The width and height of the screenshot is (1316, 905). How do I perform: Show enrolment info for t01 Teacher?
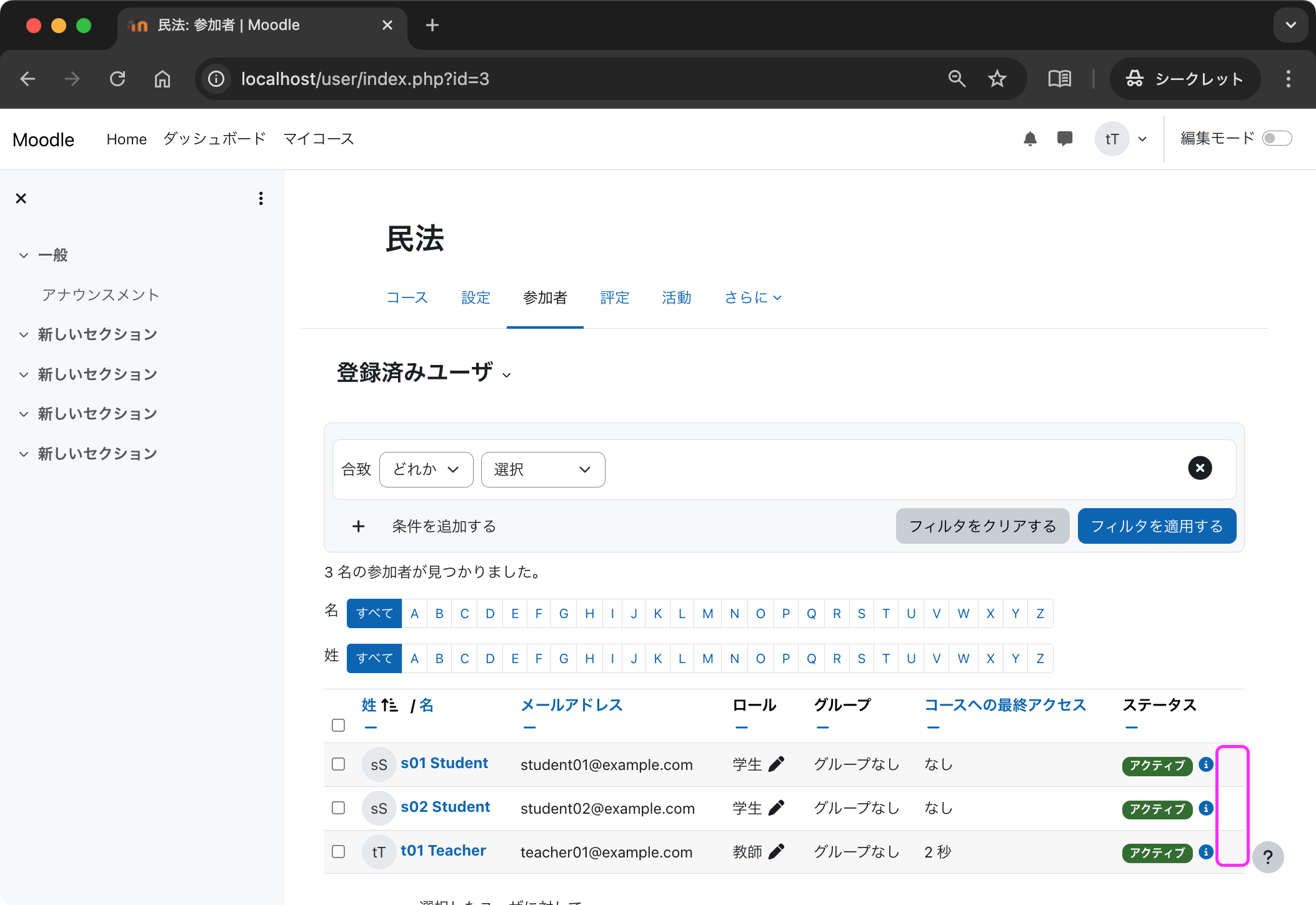(x=1204, y=852)
